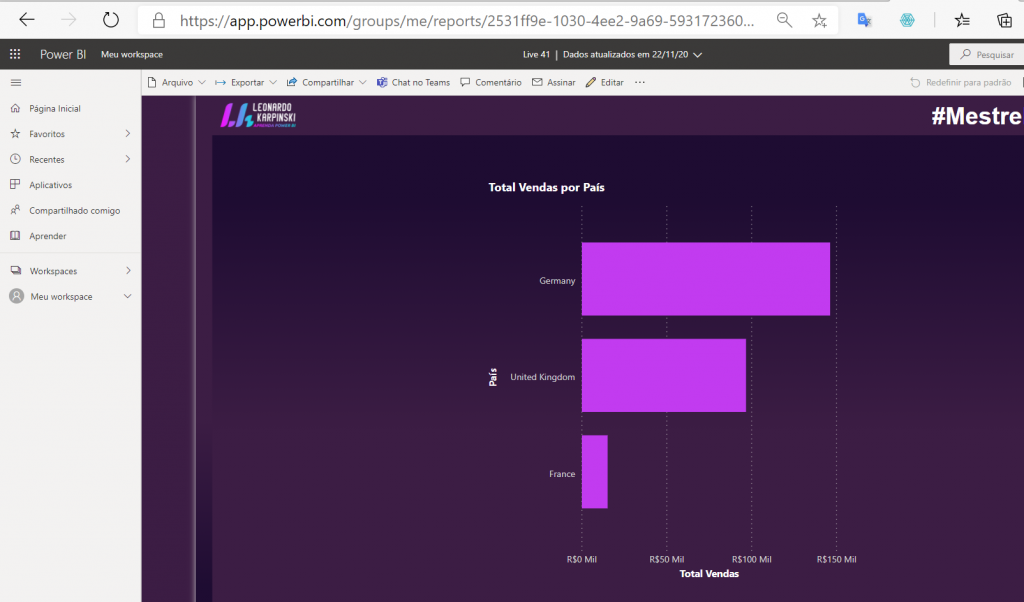The height and width of the screenshot is (602, 1024).
Task: Add a Comentário to the report
Action: [x=491, y=82]
